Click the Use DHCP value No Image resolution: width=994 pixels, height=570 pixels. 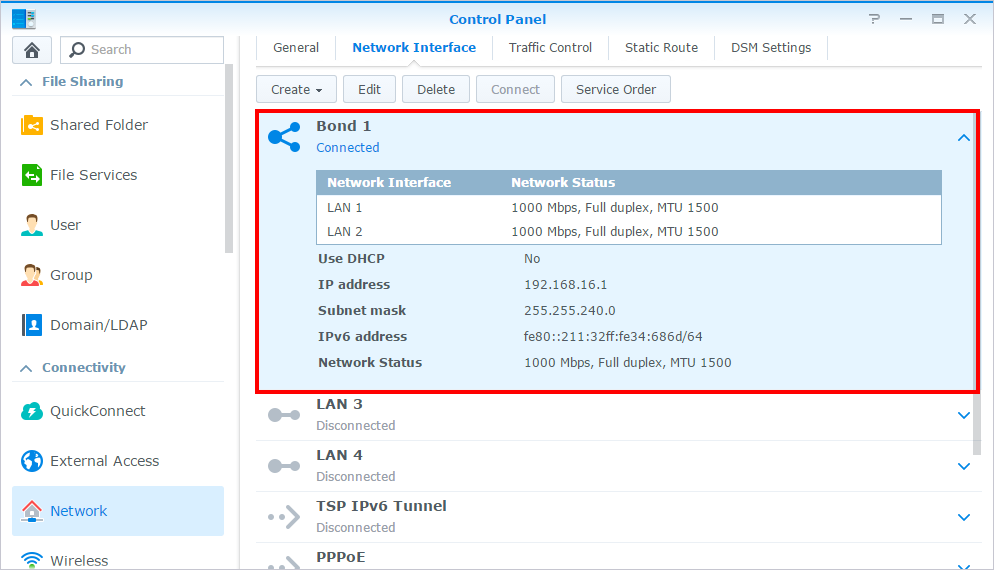coord(532,259)
